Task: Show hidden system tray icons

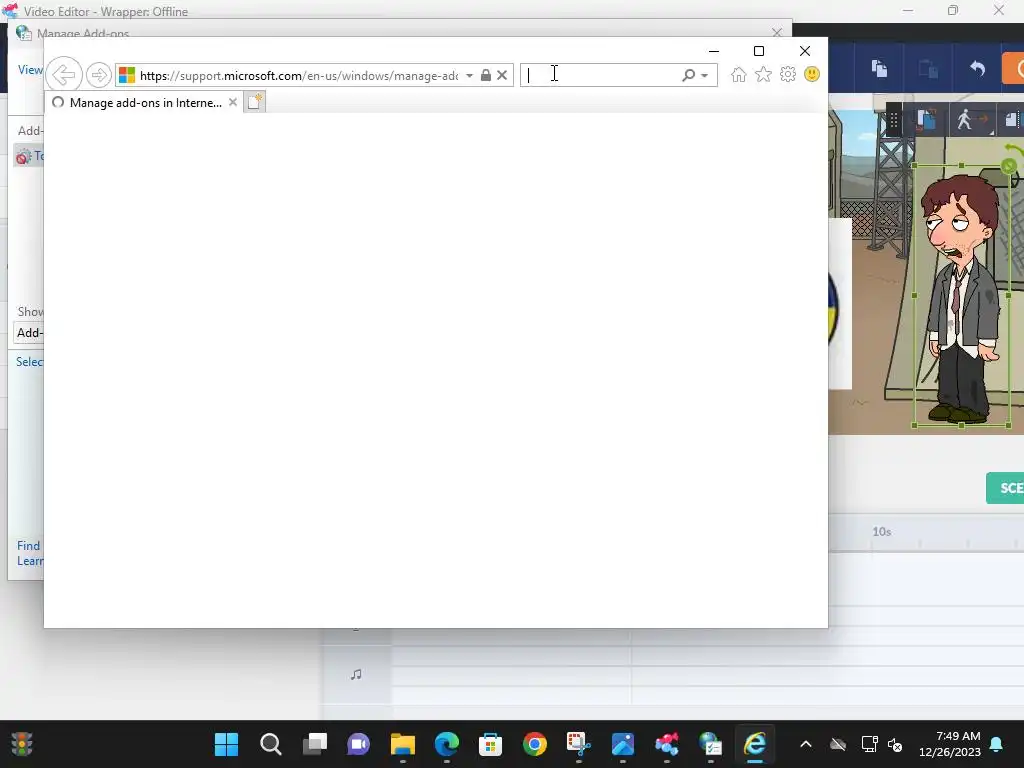Action: 806,744
